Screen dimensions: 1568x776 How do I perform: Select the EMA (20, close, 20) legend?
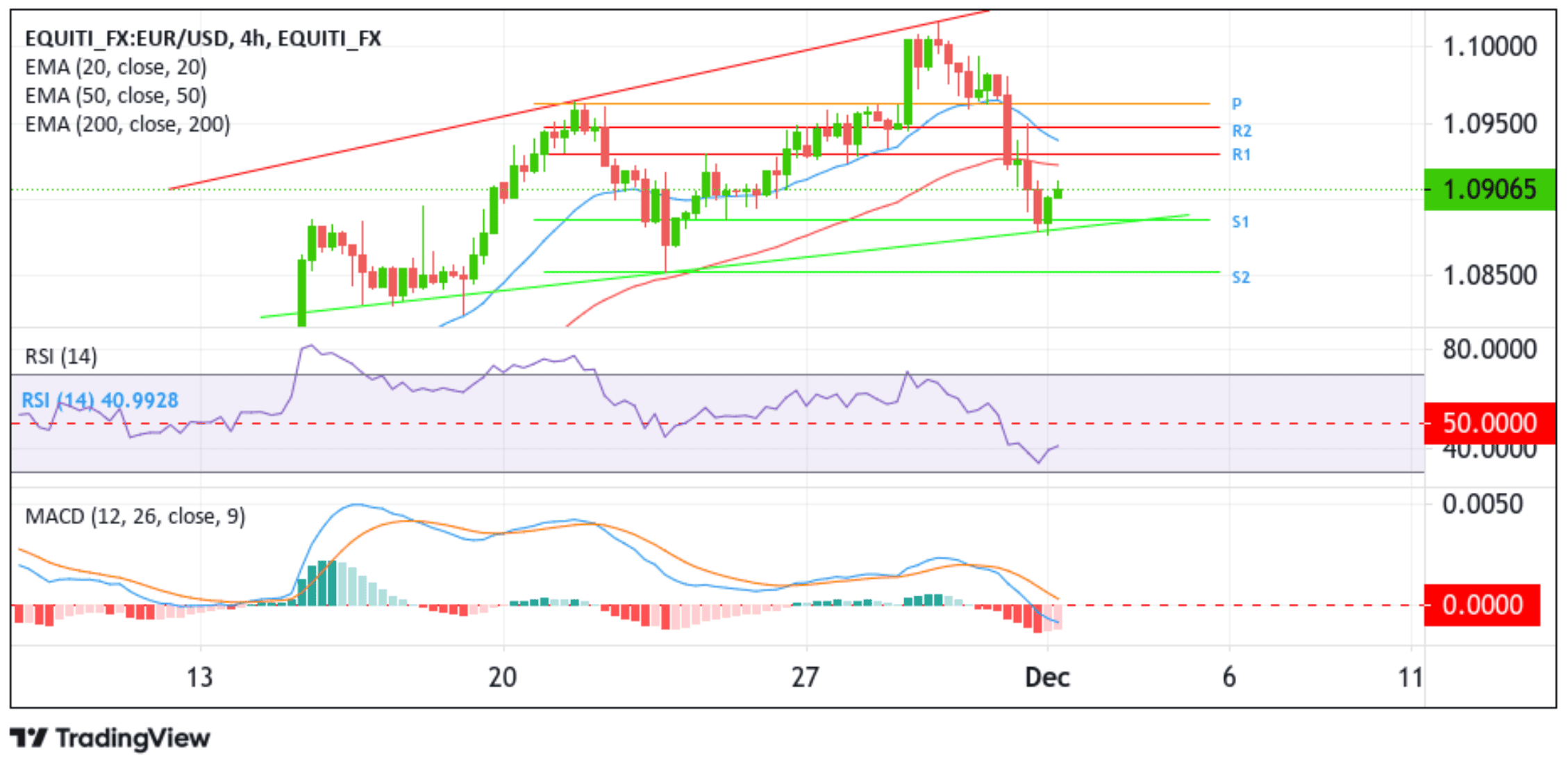[116, 67]
